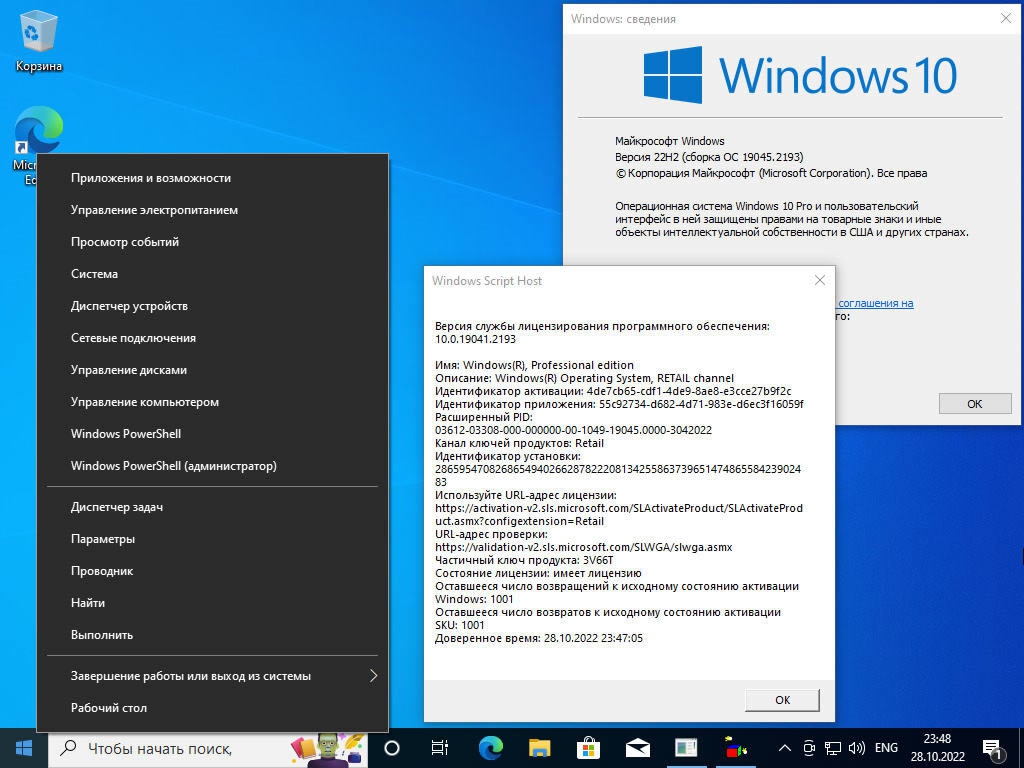Launch Windows PowerShell (администратор)
Viewport: 1024px width, 768px height.
click(212, 466)
